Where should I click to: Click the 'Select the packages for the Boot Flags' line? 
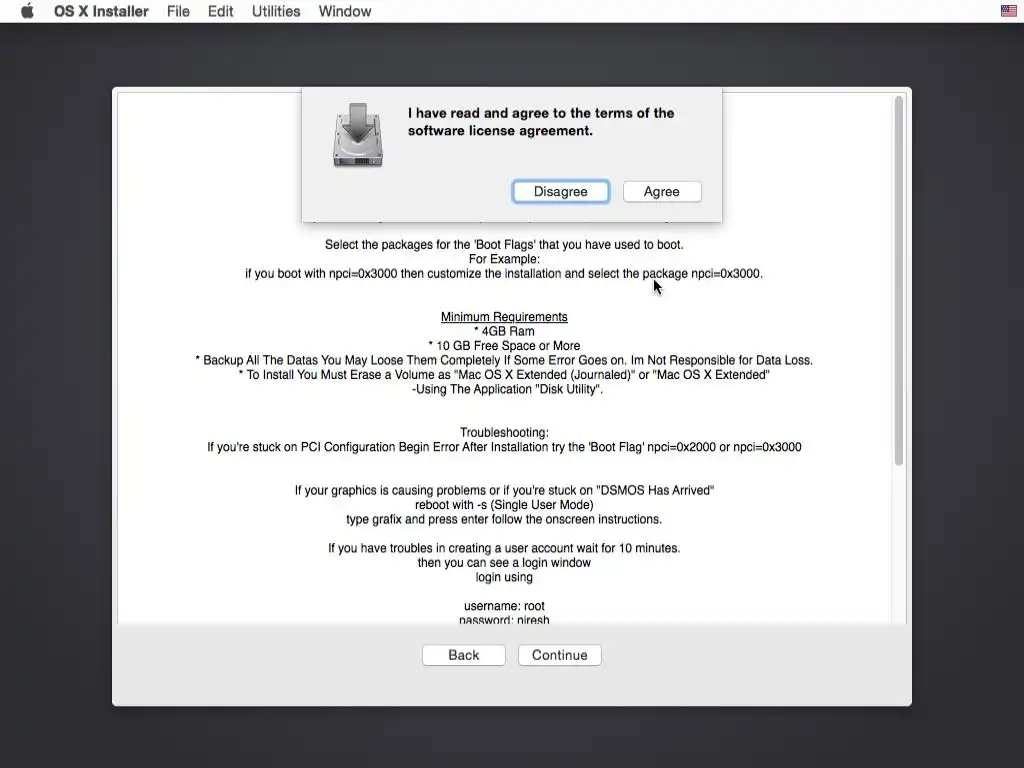tap(504, 244)
